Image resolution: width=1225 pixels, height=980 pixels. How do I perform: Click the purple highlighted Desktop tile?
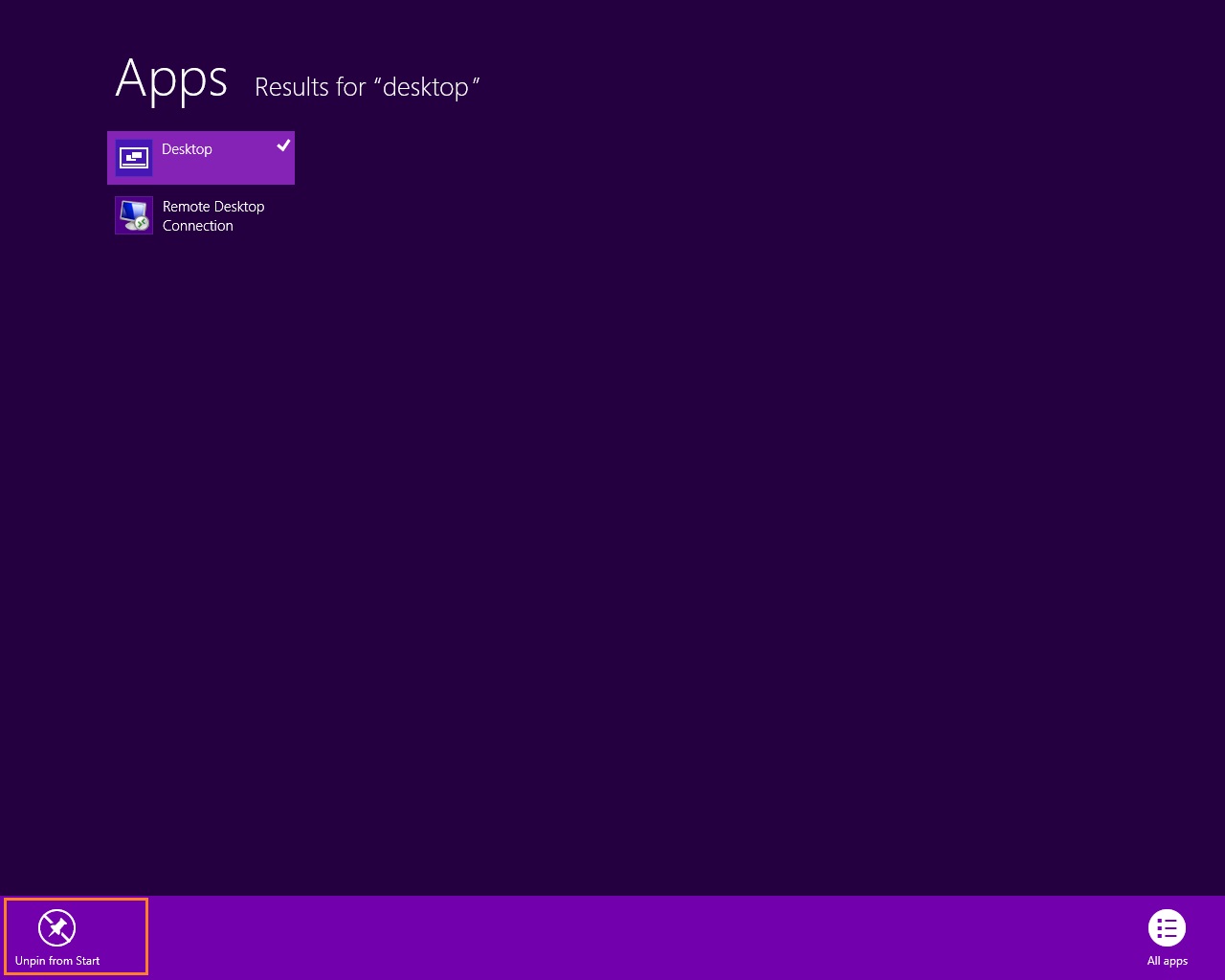[x=201, y=157]
